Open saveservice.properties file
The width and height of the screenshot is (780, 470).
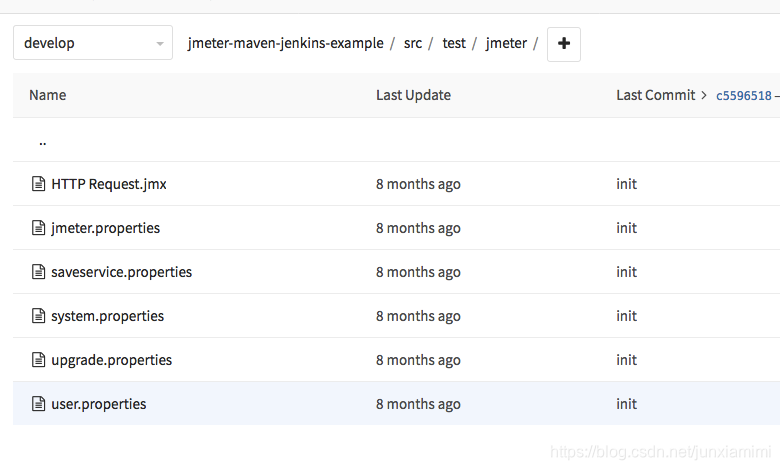tap(121, 272)
